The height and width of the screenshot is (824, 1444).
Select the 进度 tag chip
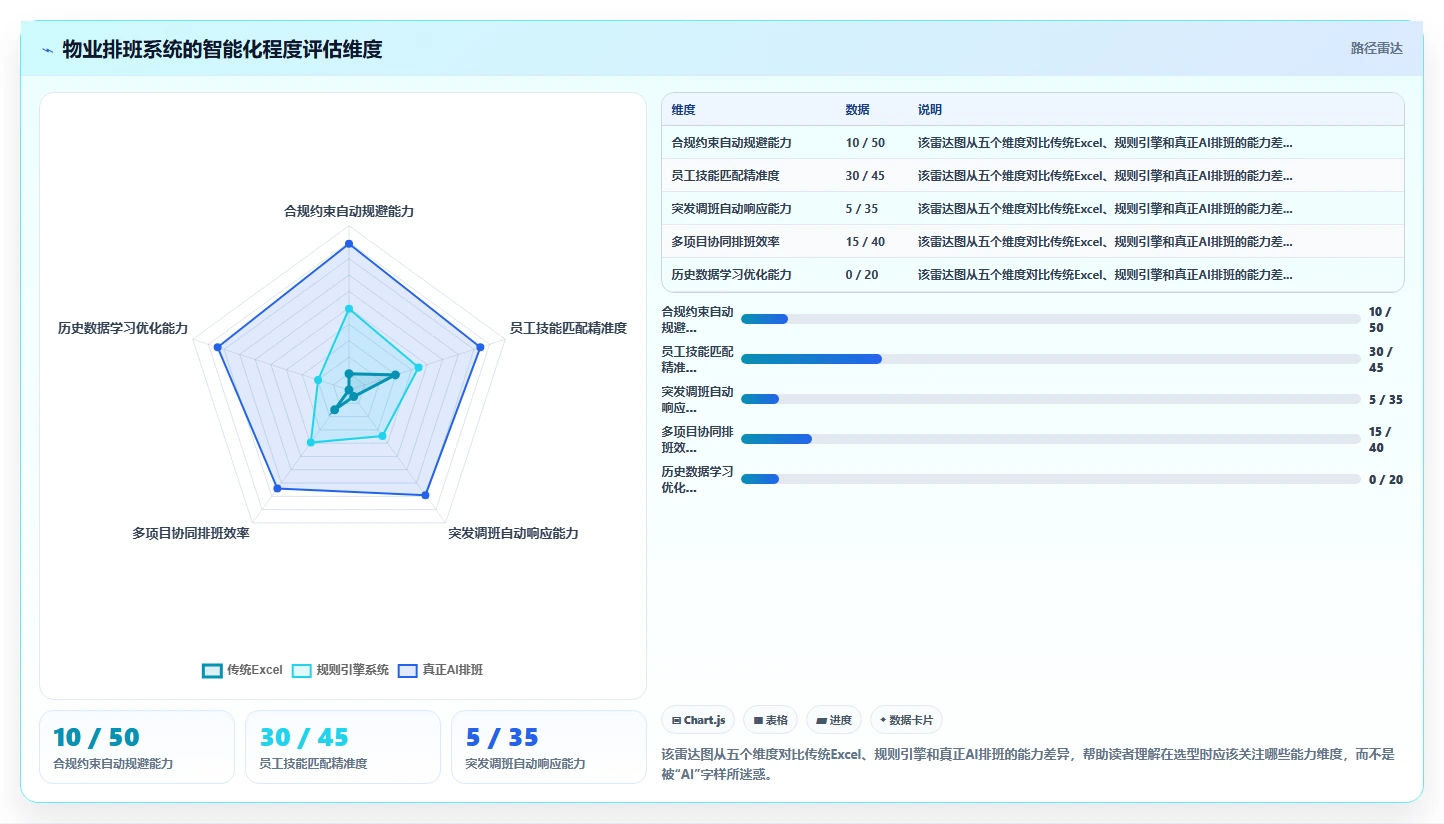pyautogui.click(x=834, y=720)
